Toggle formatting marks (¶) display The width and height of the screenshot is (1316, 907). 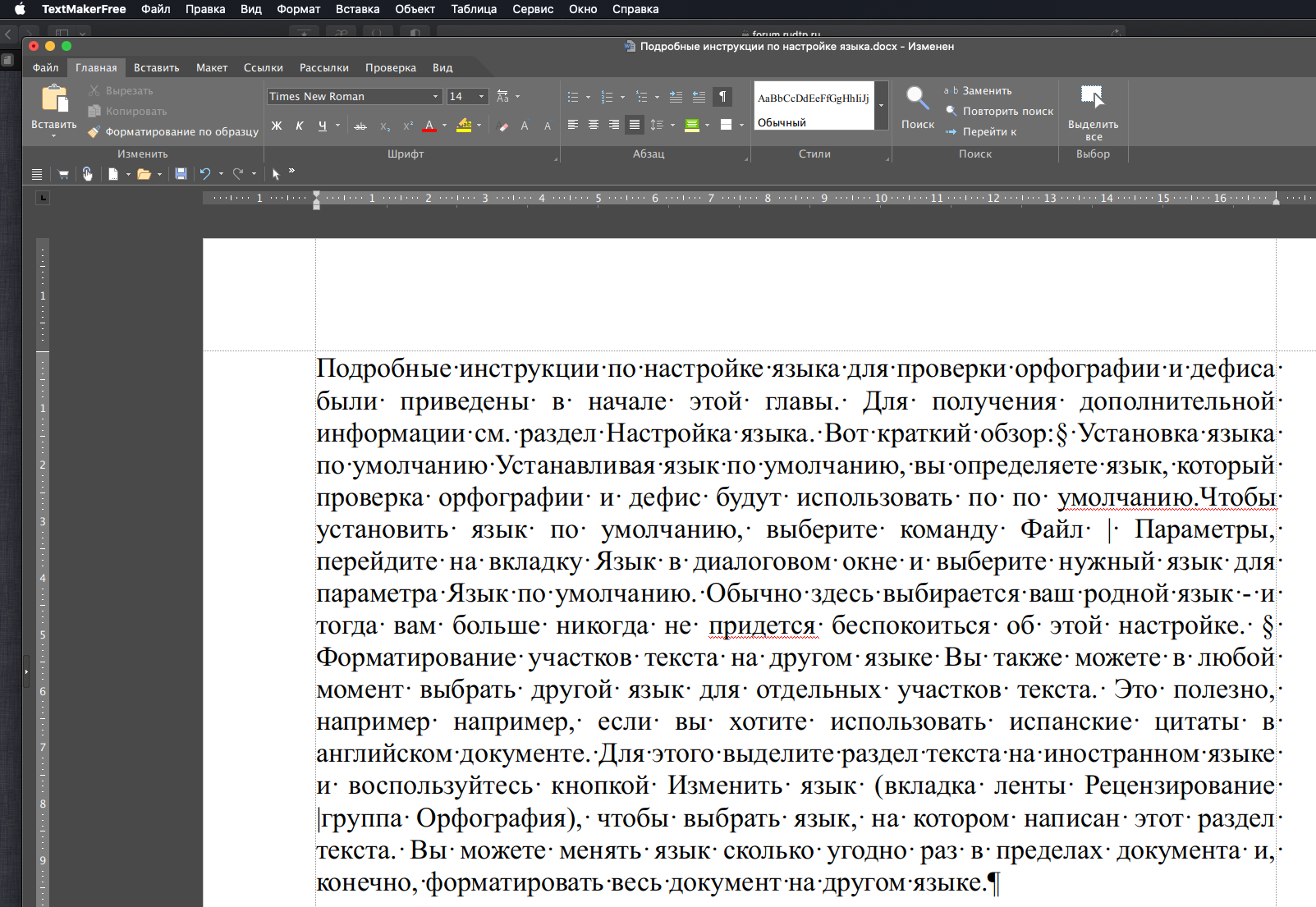(722, 97)
